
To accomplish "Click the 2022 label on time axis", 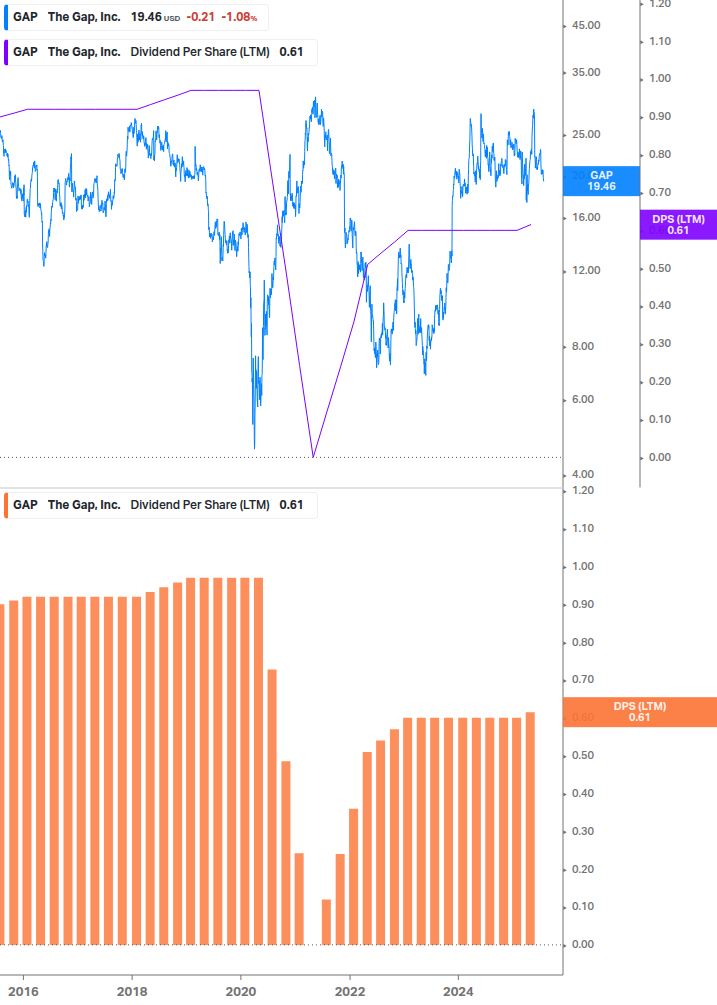I will [350, 992].
